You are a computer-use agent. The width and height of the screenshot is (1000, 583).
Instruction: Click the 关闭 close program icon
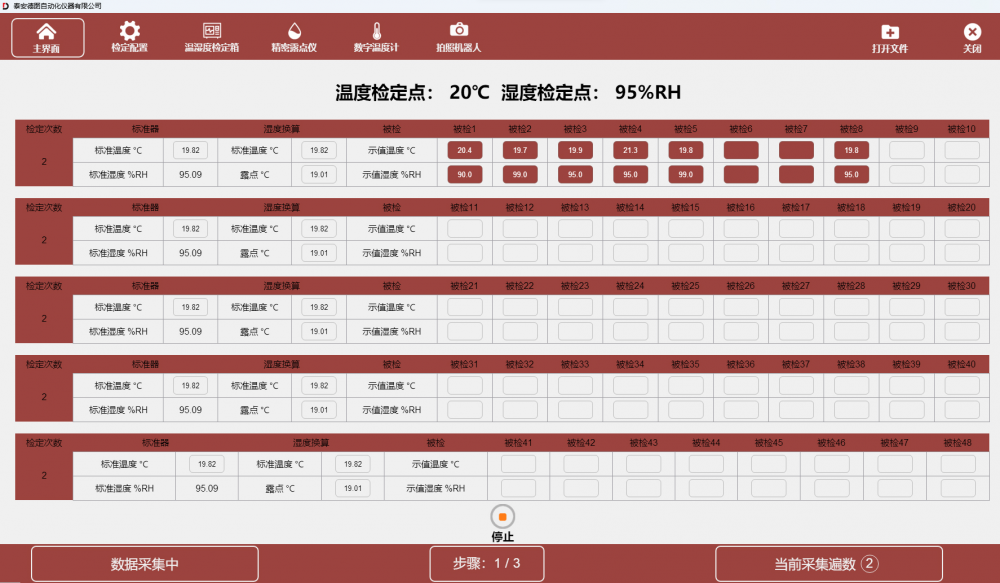975,36
